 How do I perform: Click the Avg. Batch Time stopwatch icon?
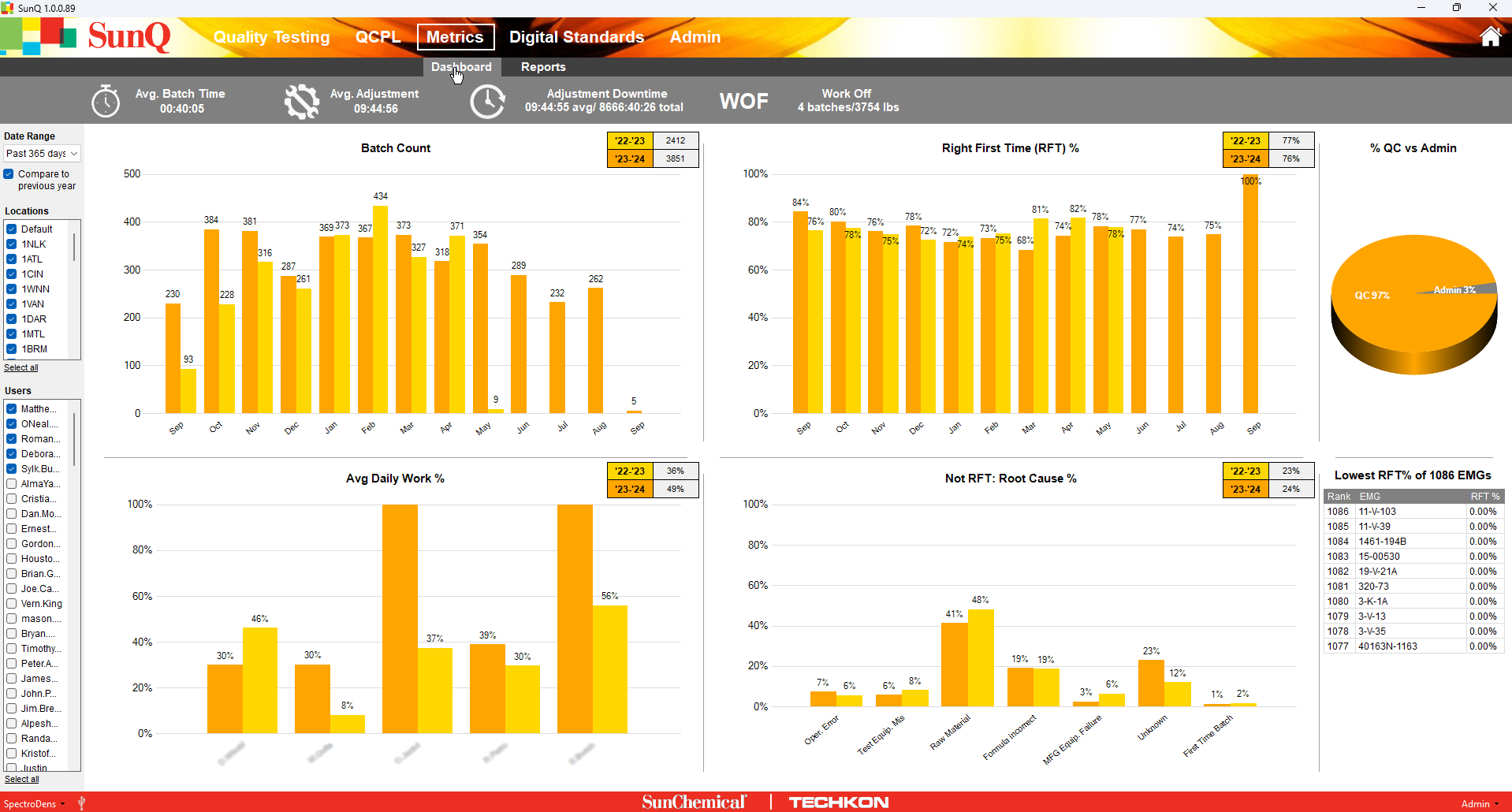click(x=105, y=100)
